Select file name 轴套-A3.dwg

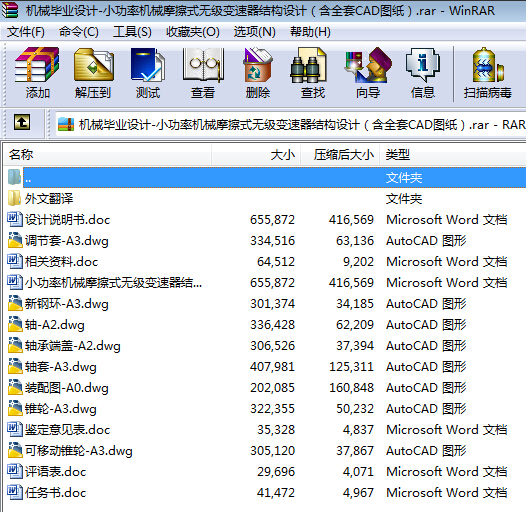[61, 367]
